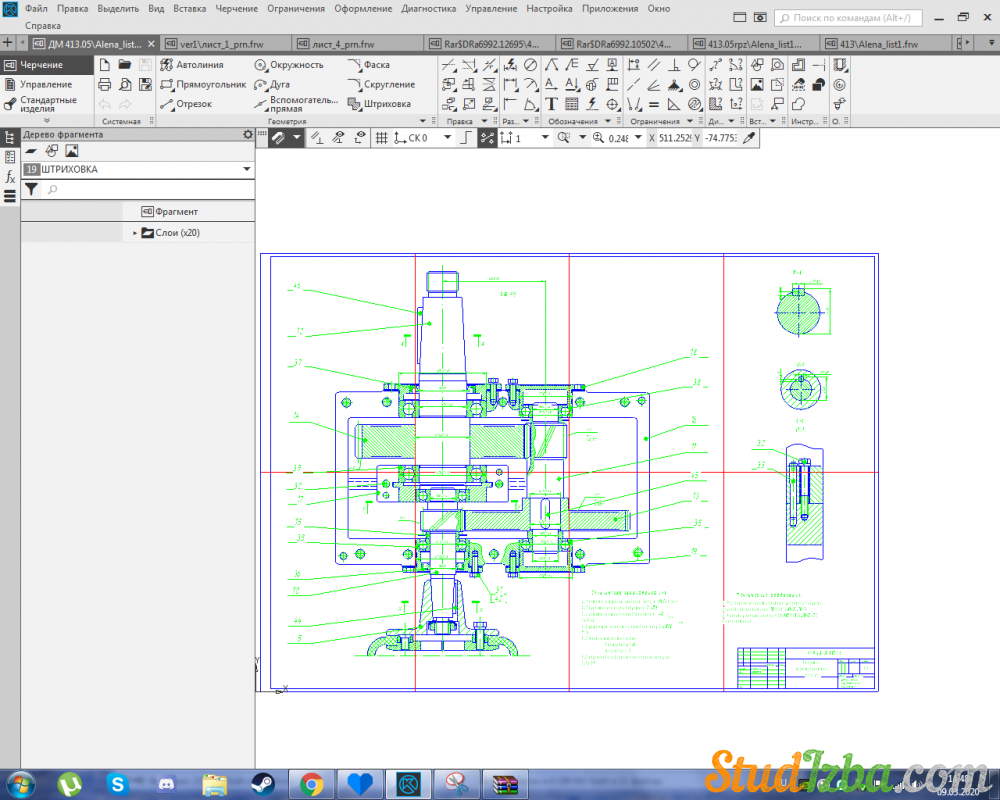Select the Управление toolbar set

[45, 85]
